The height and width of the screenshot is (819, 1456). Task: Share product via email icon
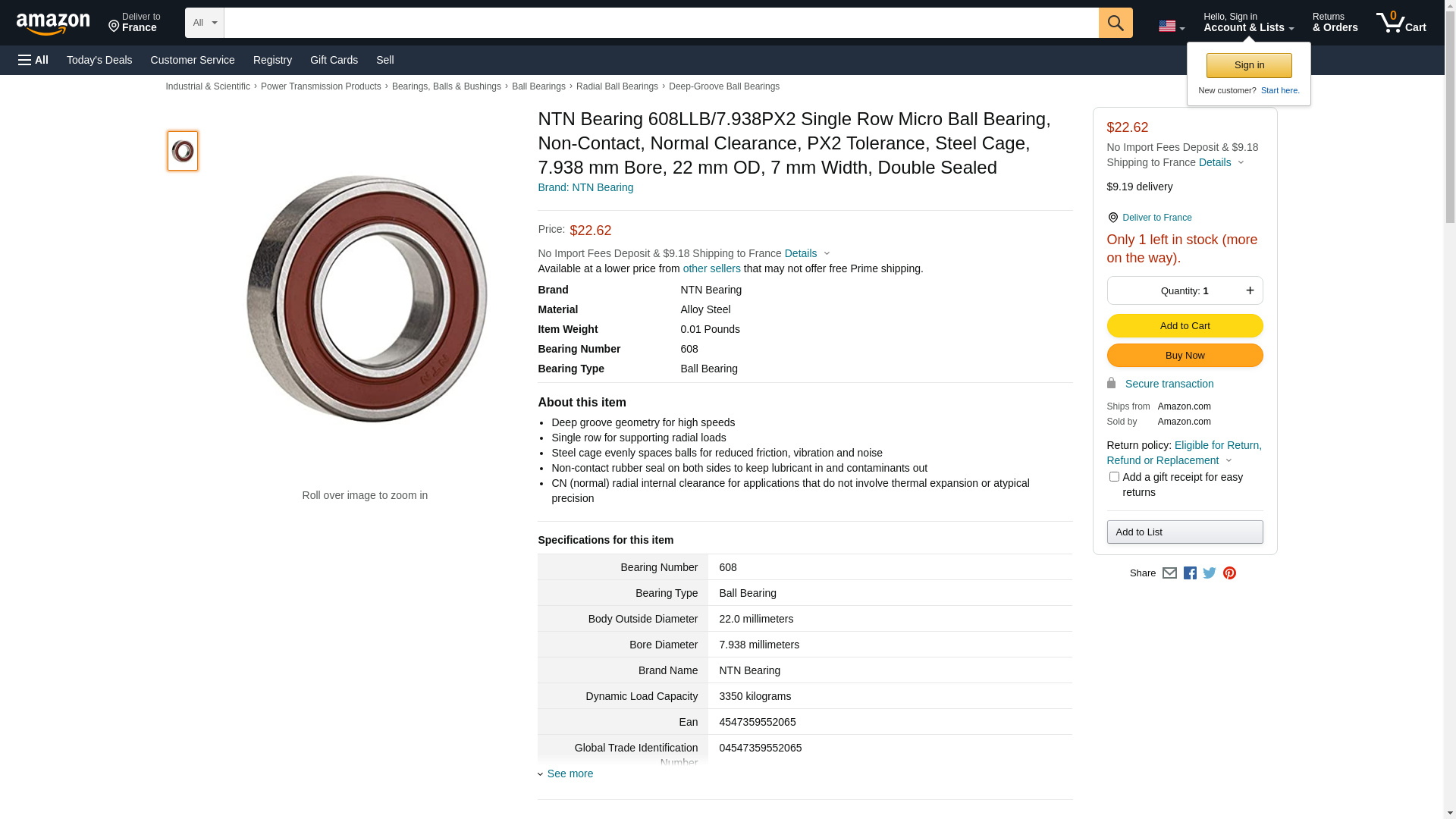1169,573
